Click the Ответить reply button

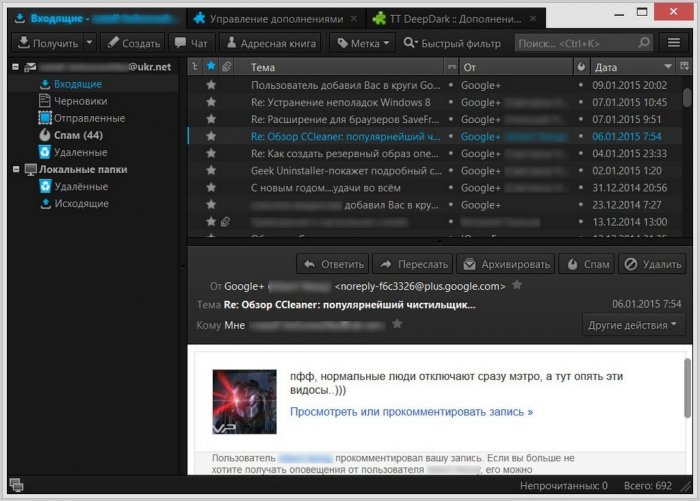(x=333, y=264)
